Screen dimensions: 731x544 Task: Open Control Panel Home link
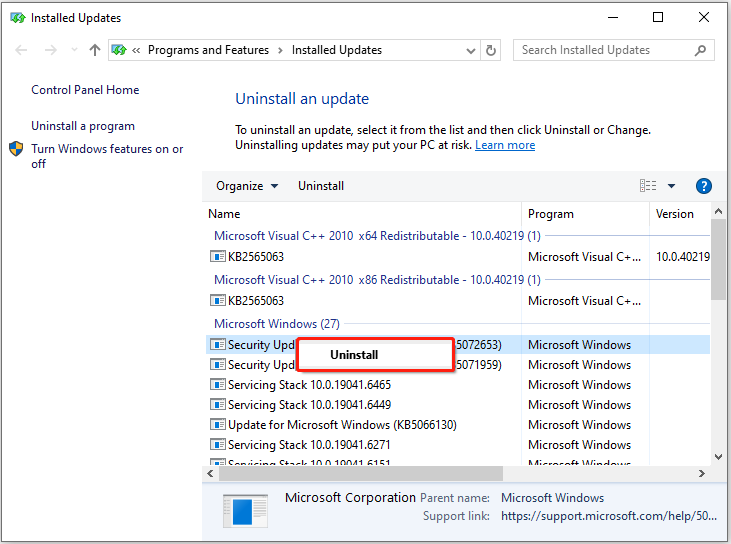pos(85,90)
